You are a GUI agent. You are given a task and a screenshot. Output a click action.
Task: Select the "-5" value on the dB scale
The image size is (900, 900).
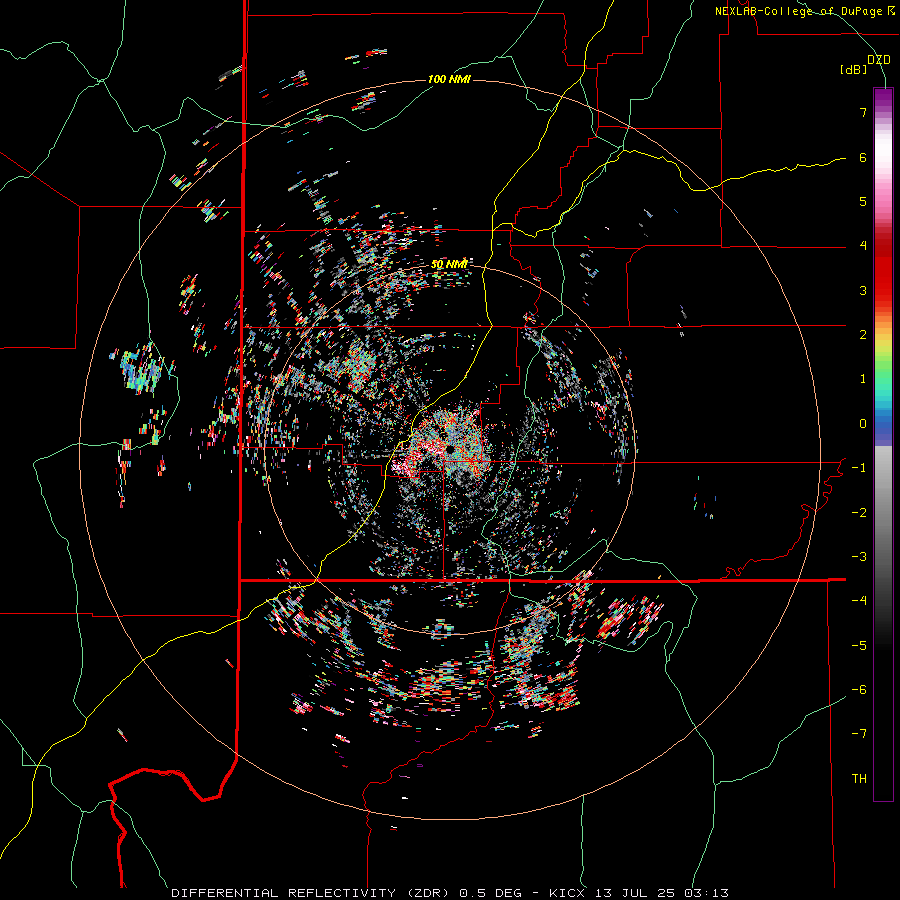pos(859,646)
